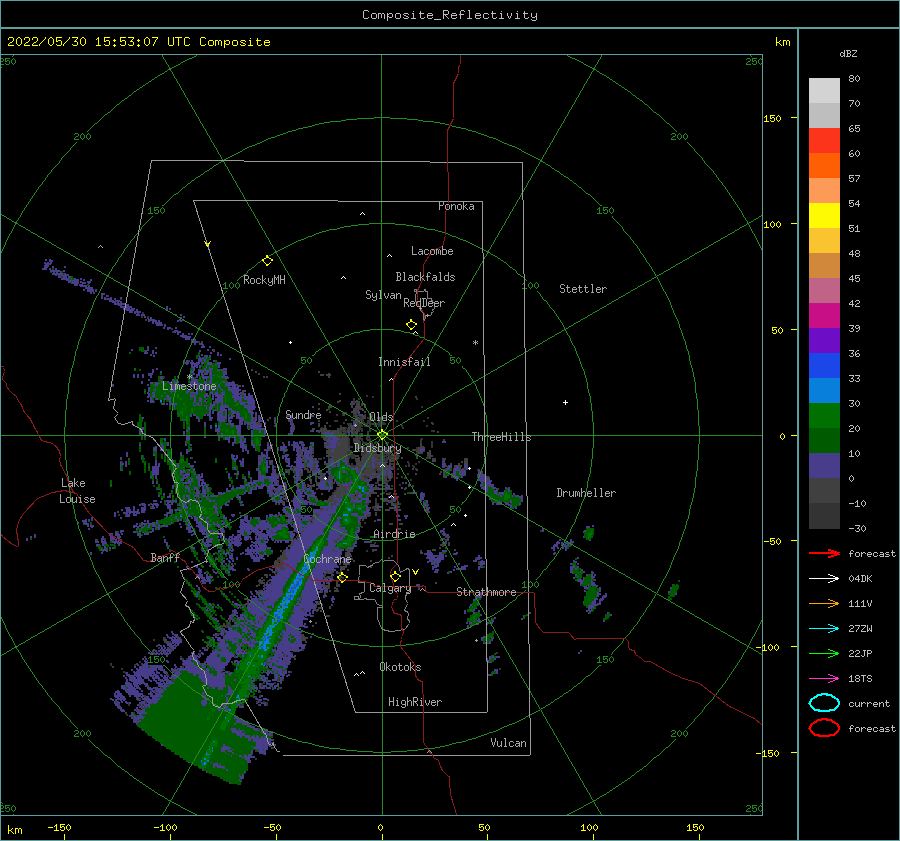Click the slate-purple 0–10 dBZ legend swatch
This screenshot has height=841, width=900.
(824, 466)
